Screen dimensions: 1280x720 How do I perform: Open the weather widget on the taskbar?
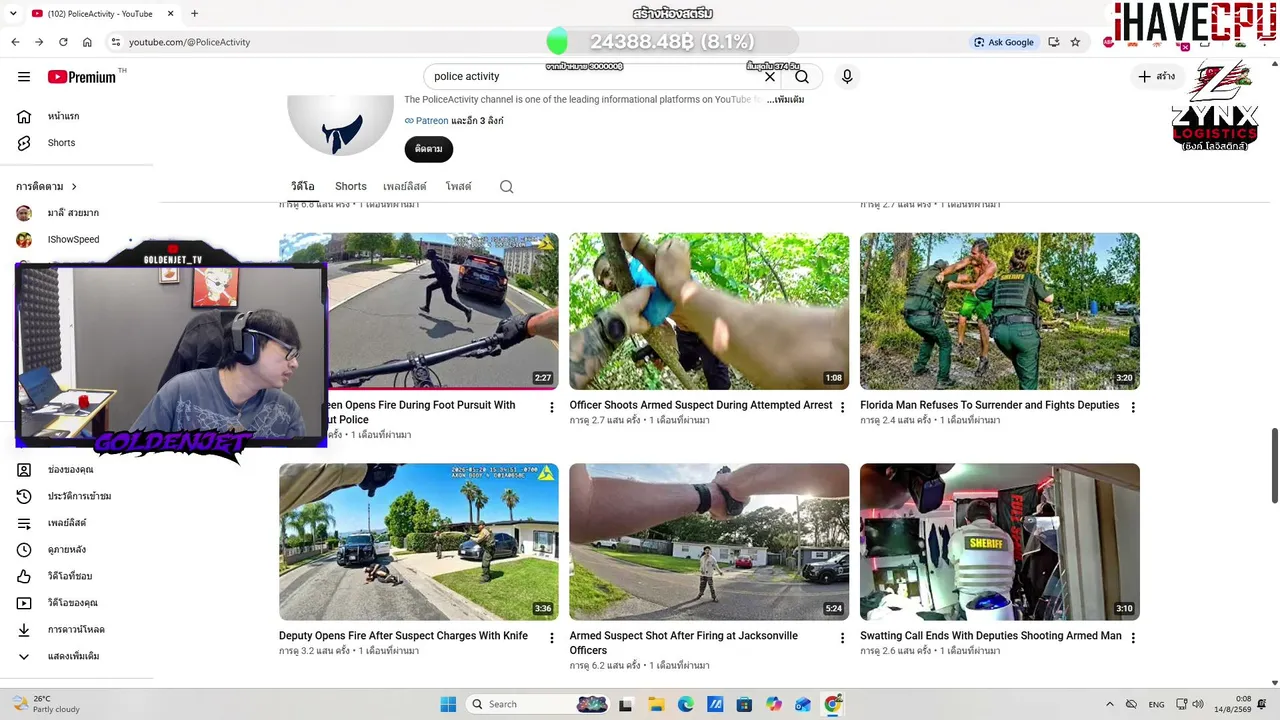[46, 704]
